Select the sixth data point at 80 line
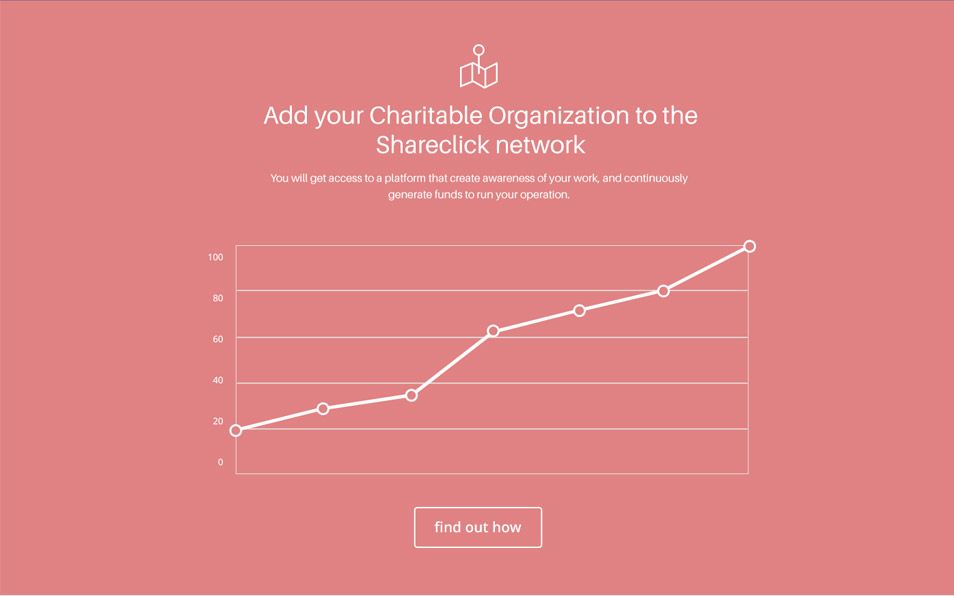The width and height of the screenshot is (954, 596). (664, 291)
